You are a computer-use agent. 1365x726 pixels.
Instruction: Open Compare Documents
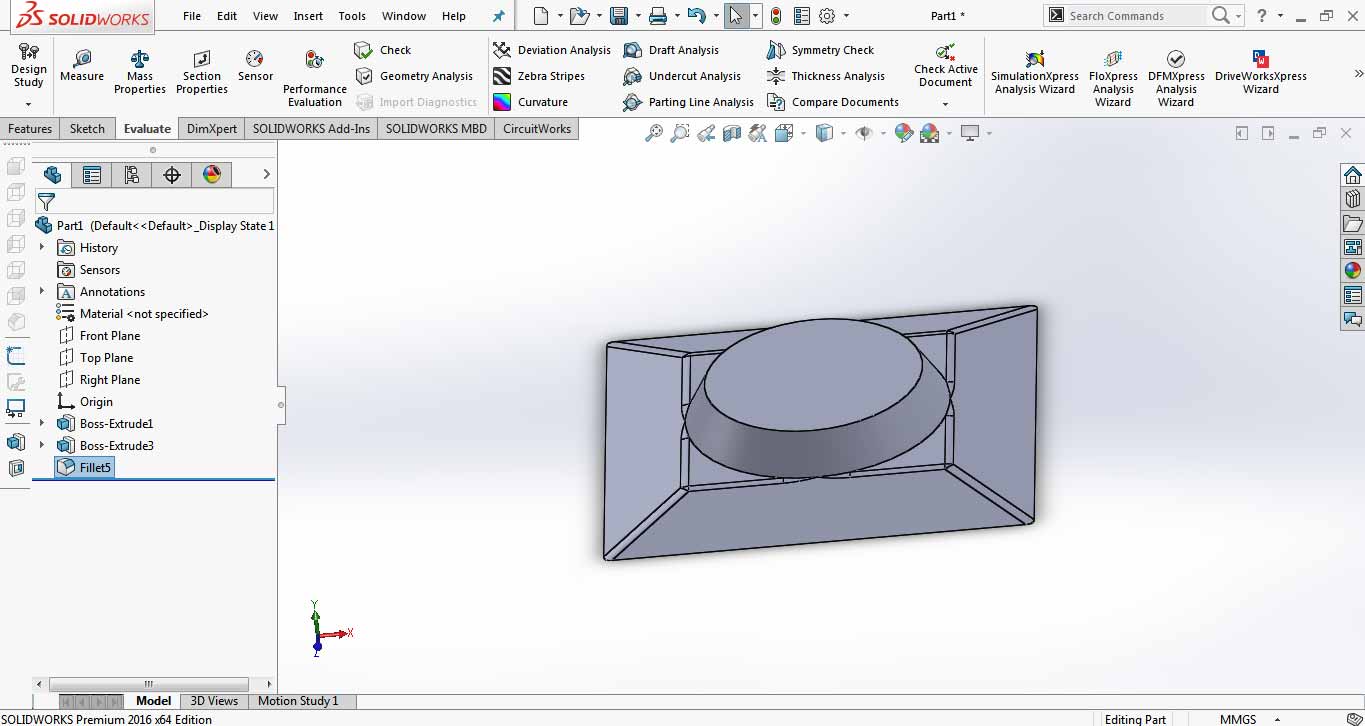[x=833, y=102]
